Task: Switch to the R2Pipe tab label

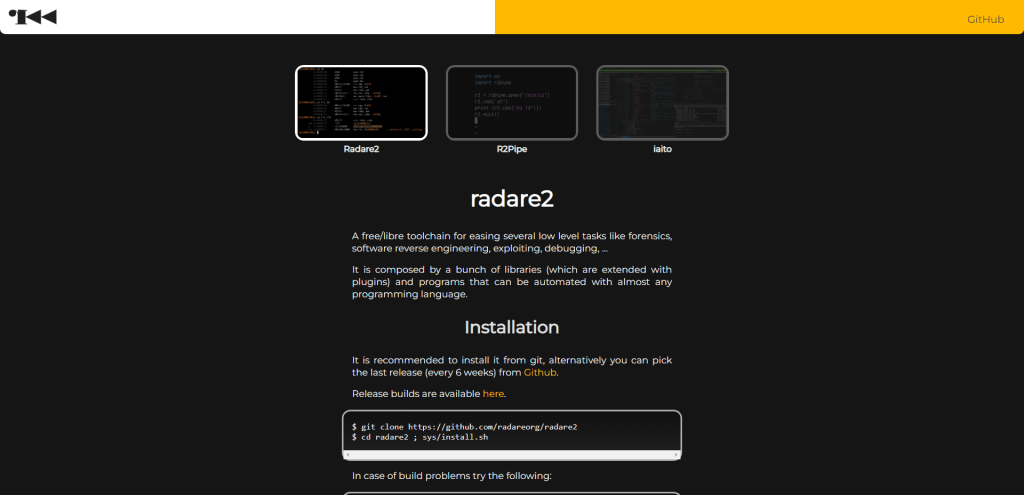Action: pos(511,149)
